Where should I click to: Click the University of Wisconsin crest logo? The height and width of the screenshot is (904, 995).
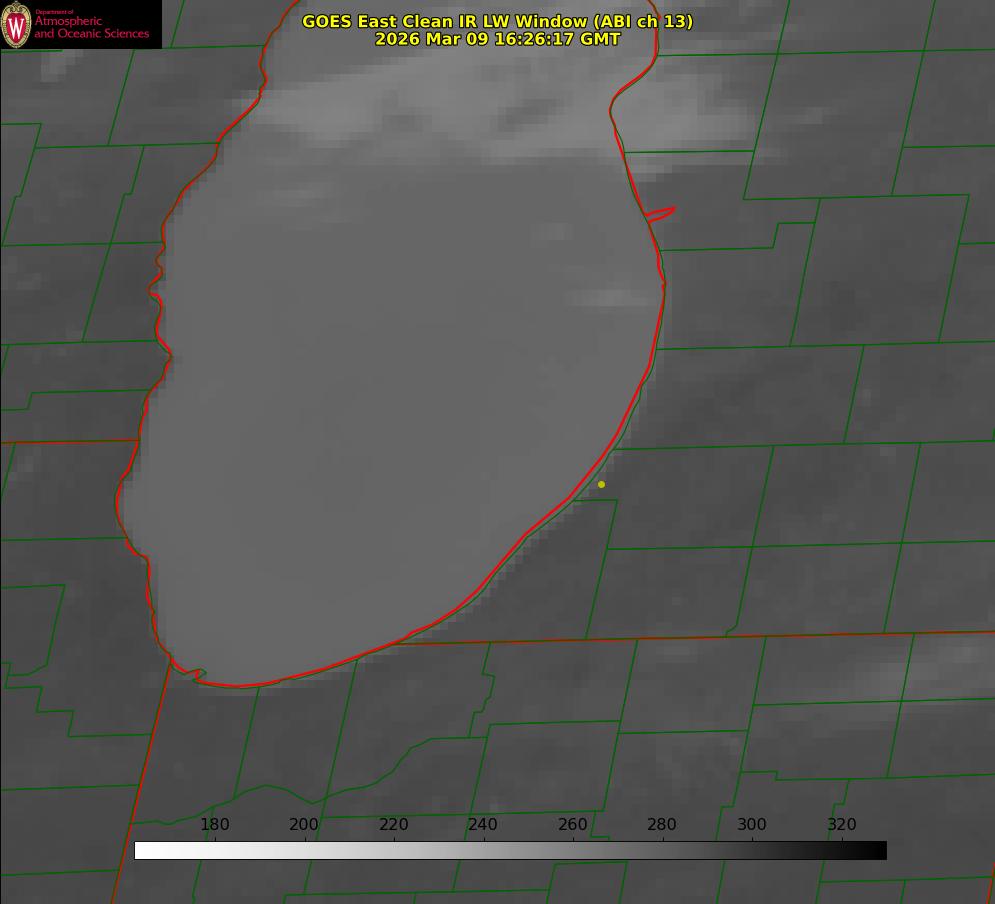tap(16, 24)
